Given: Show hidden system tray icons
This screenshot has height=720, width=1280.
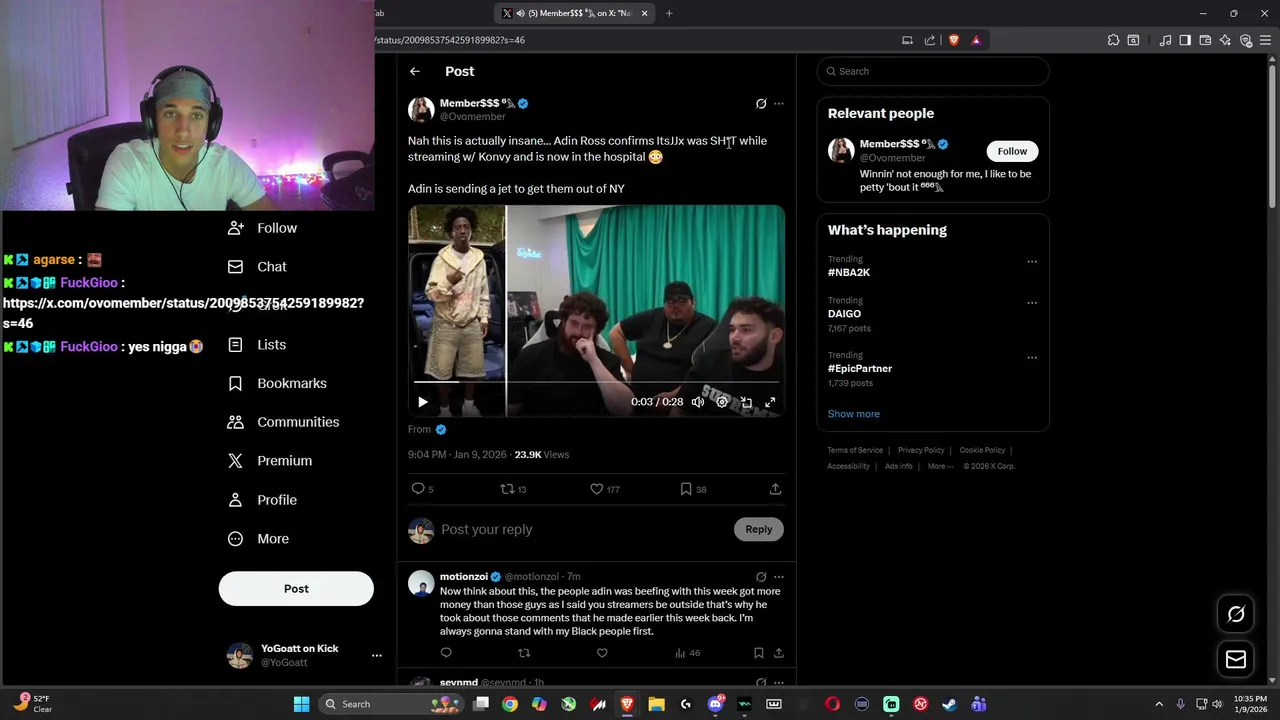Looking at the screenshot, I should (1159, 704).
